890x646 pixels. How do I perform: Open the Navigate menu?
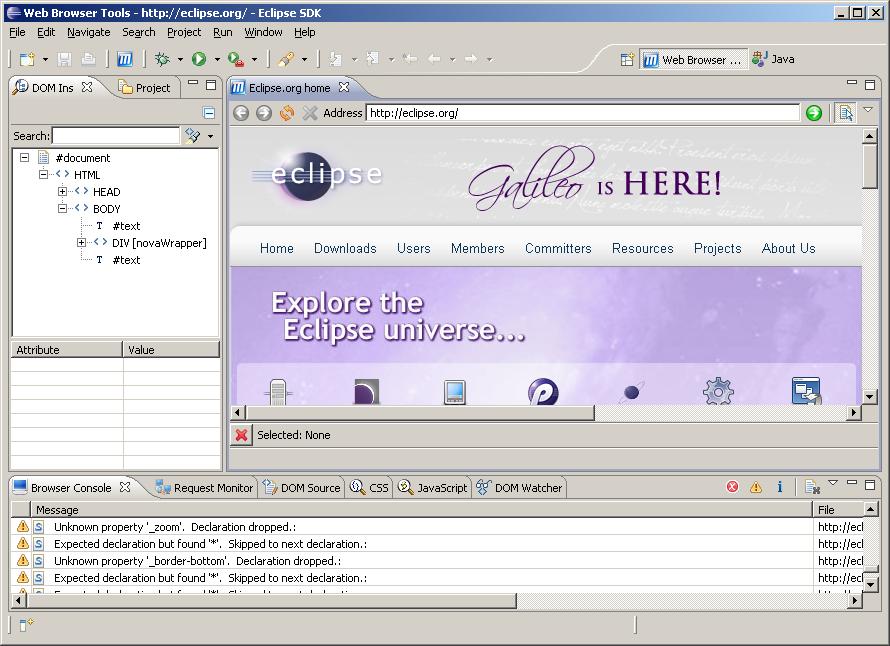pos(89,32)
